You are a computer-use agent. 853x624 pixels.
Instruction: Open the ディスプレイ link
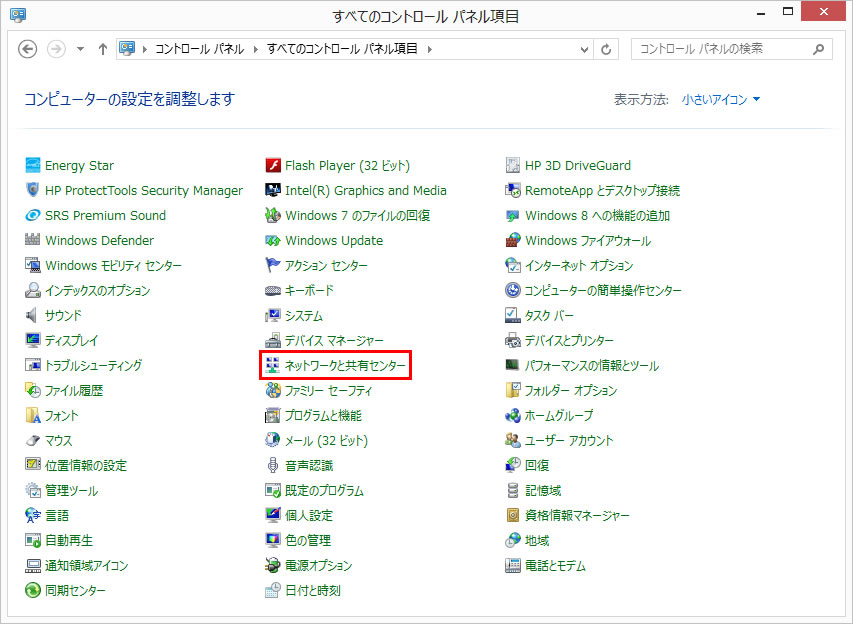click(71, 341)
